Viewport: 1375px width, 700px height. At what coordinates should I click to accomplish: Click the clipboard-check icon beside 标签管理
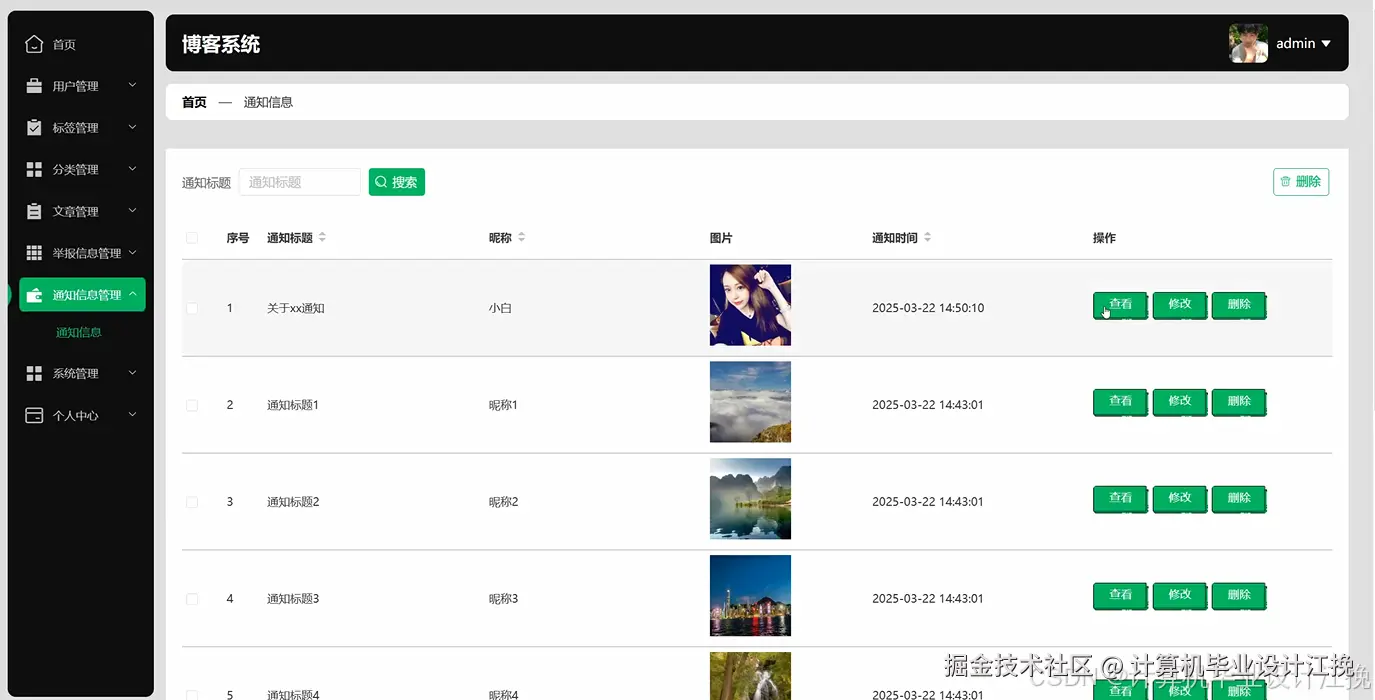tap(34, 128)
